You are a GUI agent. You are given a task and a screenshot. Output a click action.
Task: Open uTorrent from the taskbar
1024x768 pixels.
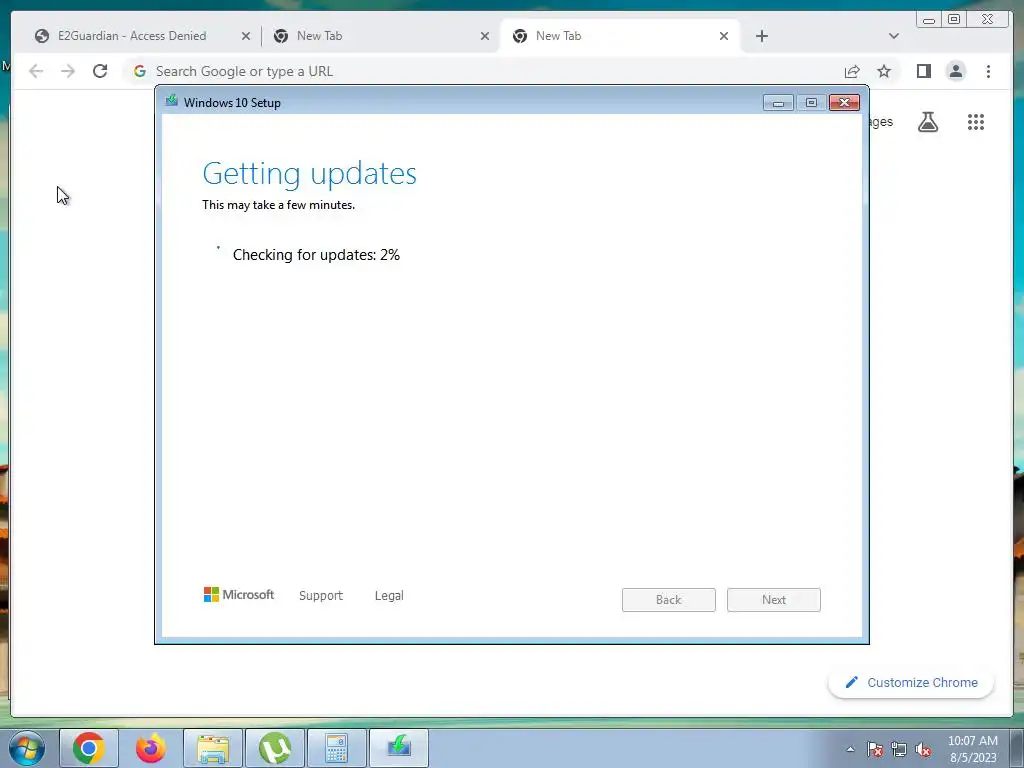(x=275, y=748)
